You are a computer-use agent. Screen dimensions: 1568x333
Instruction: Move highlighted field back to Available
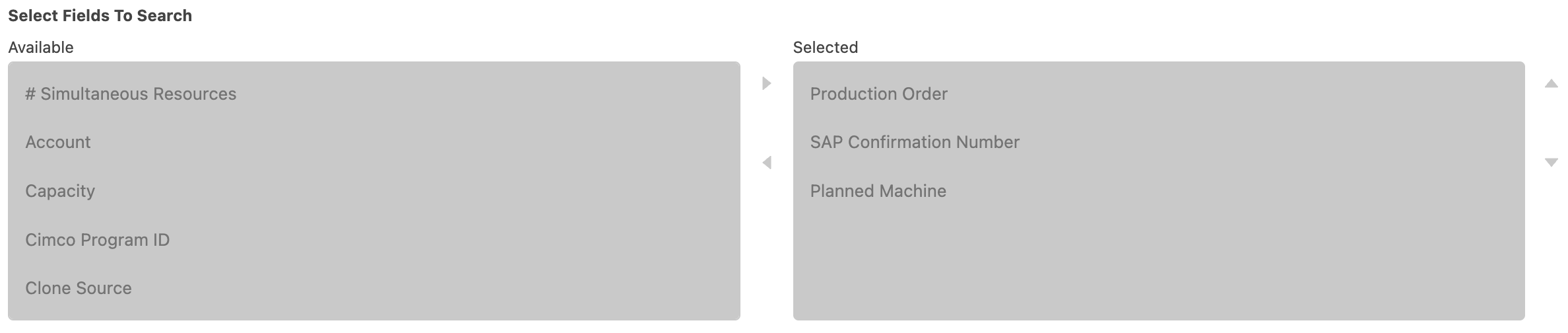tap(766, 163)
